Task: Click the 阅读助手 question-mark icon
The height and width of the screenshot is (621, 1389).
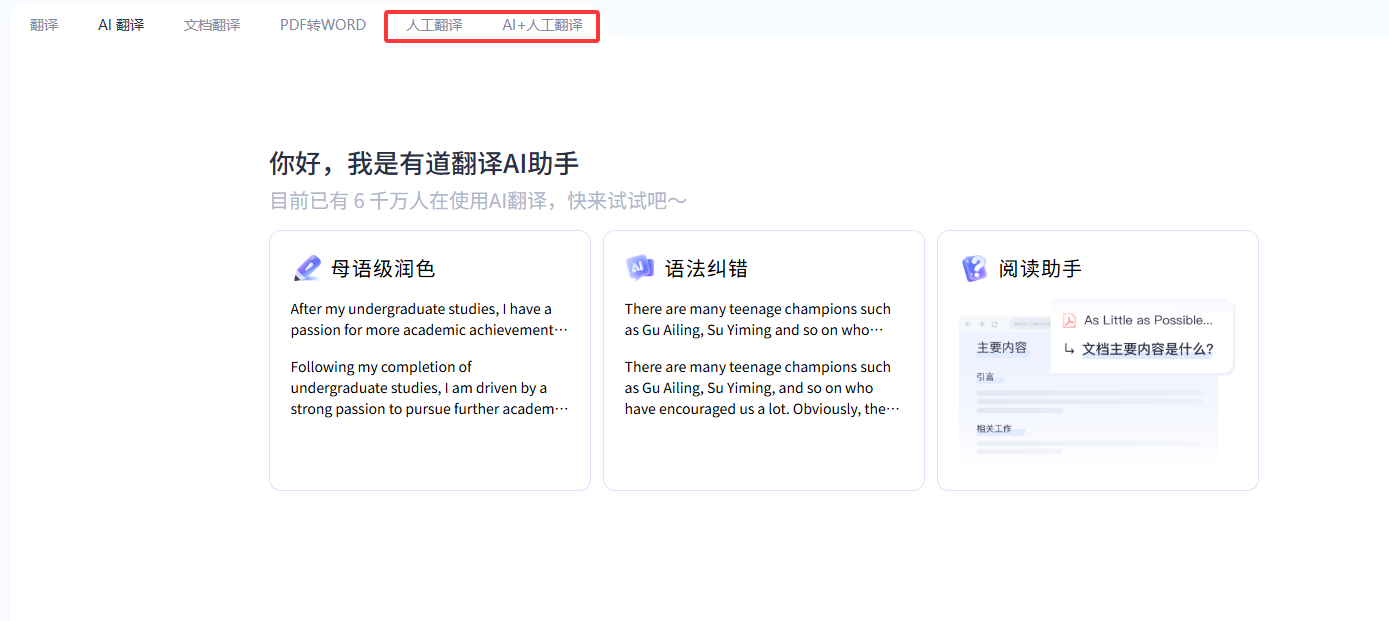Action: [x=974, y=268]
